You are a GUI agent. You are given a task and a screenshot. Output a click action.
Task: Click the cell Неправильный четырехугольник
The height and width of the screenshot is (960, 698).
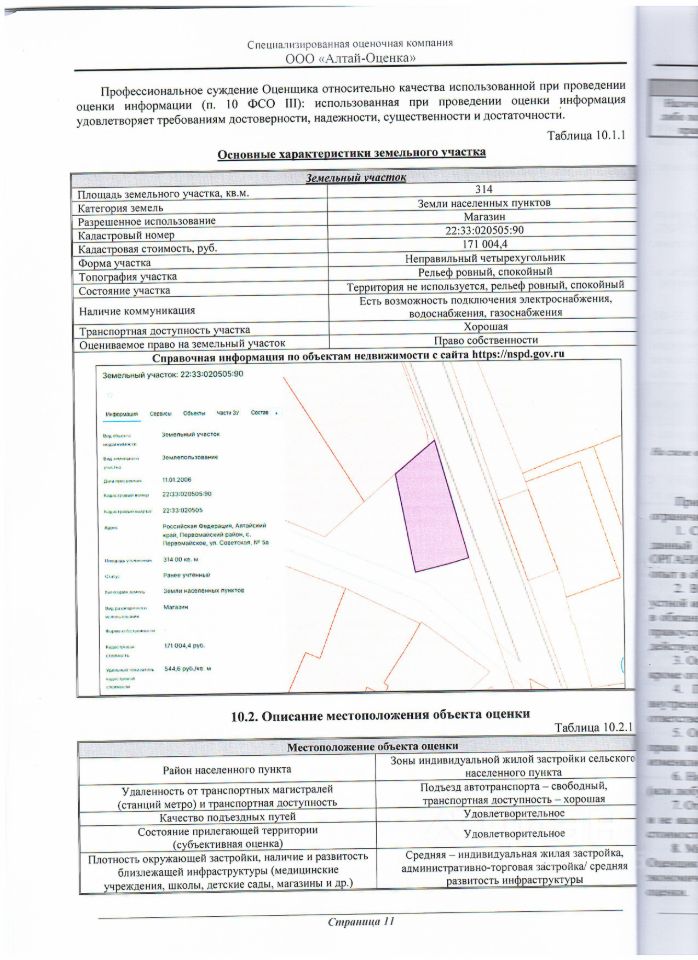485,258
